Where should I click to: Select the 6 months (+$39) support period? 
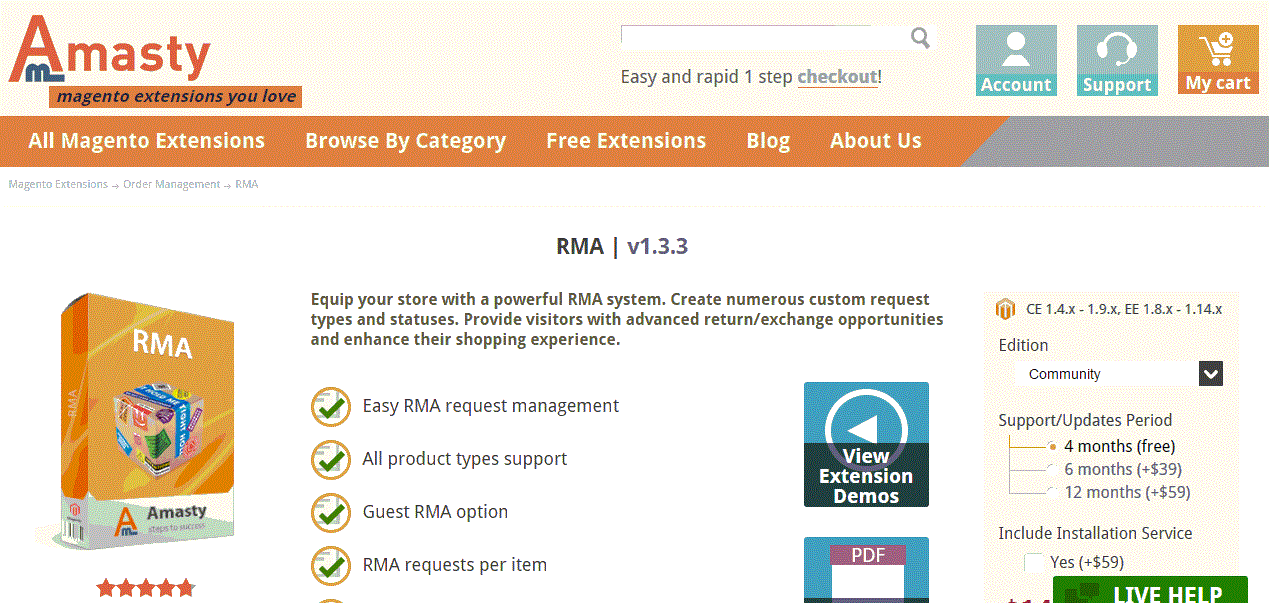(1052, 469)
